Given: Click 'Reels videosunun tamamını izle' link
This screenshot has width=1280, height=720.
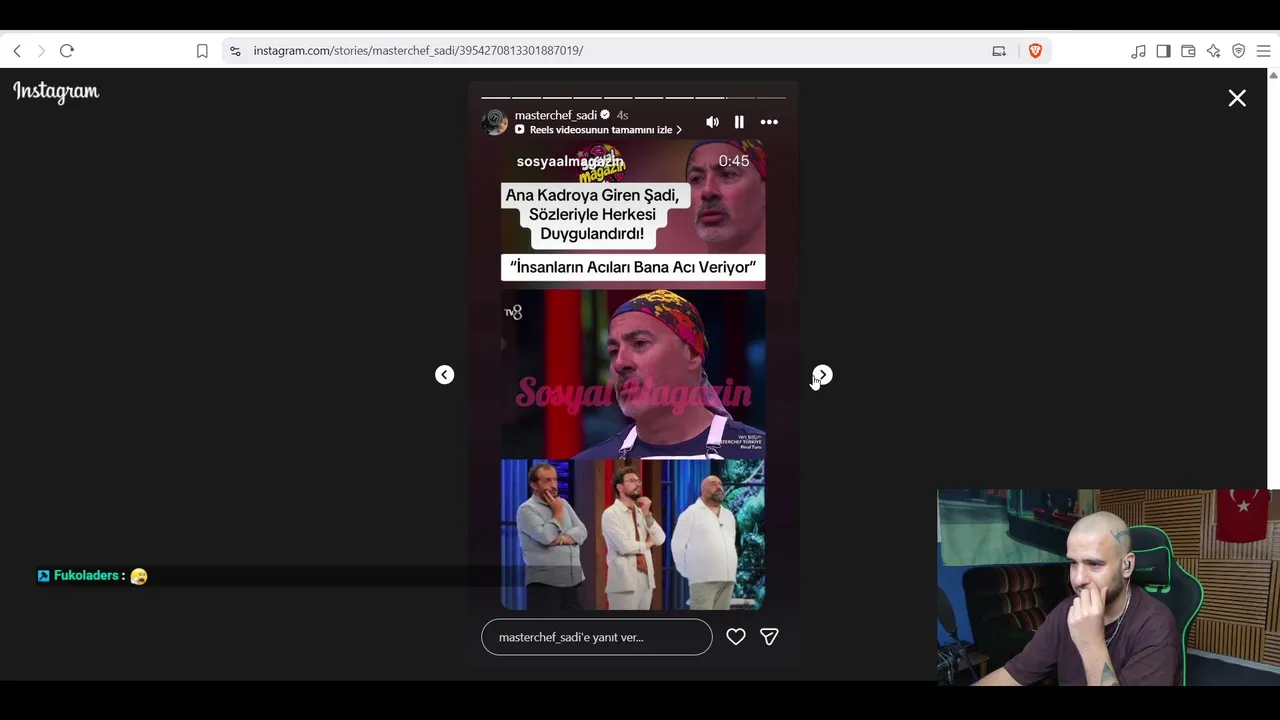Looking at the screenshot, I should 598,130.
